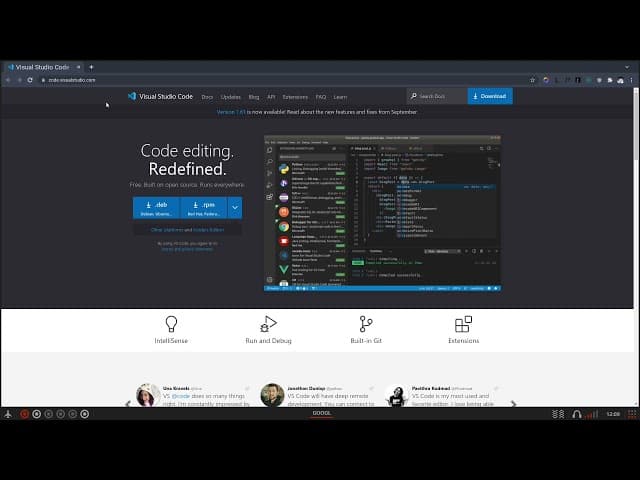Show next testimonial with the right arrow
This screenshot has width=640, height=480.
[514, 403]
